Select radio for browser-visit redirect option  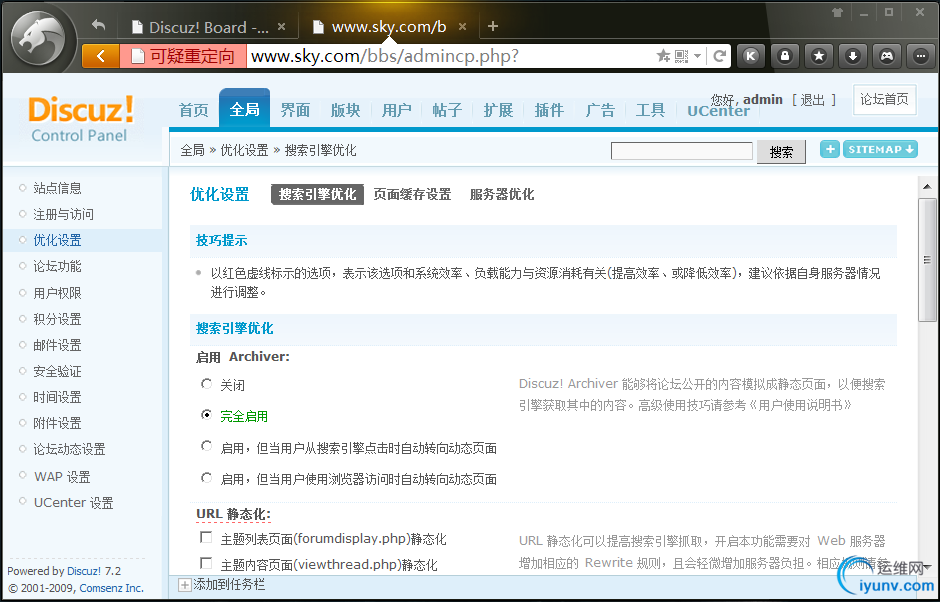(x=206, y=478)
